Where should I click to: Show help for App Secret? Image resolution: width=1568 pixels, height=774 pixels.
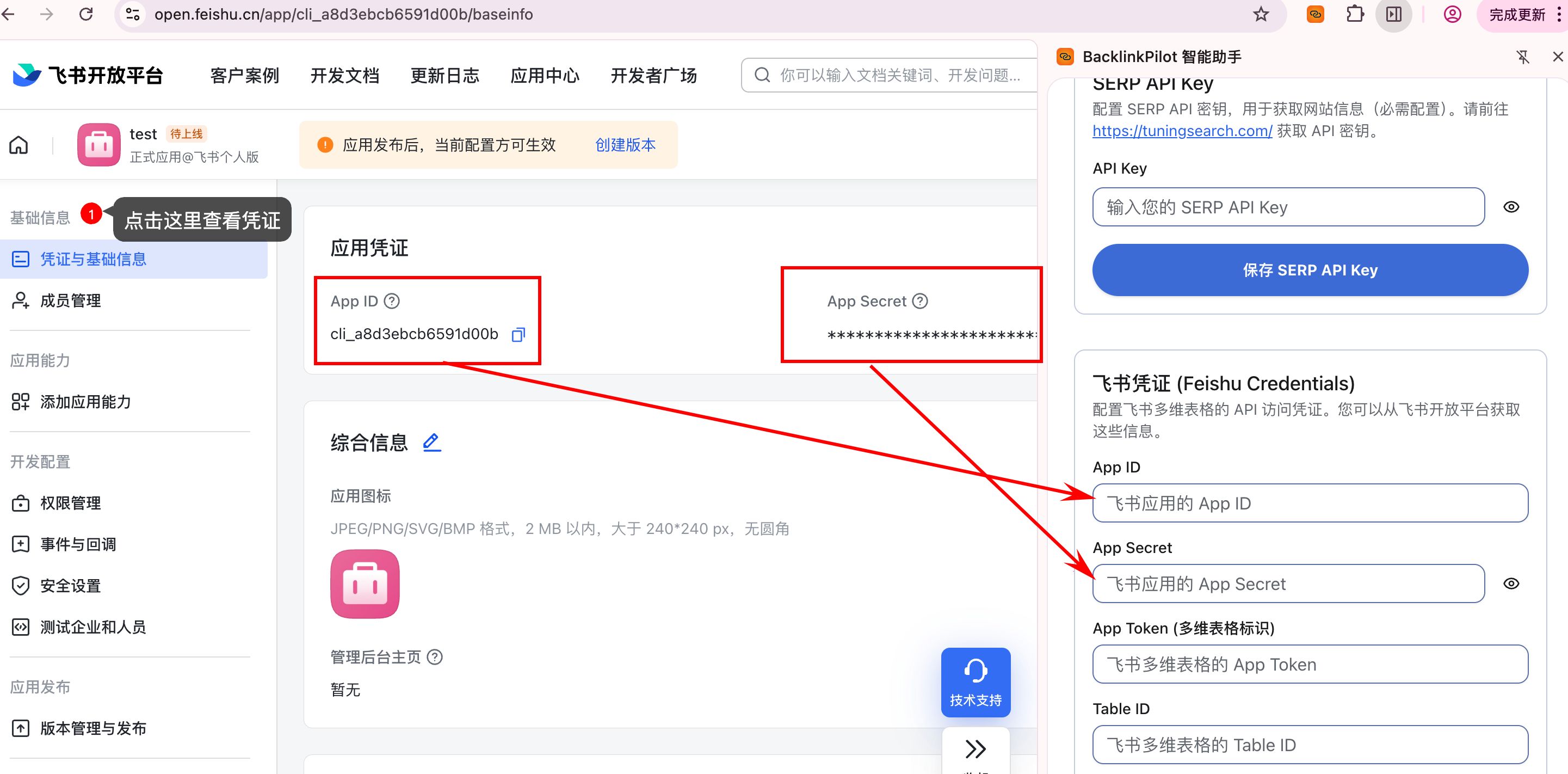coord(921,301)
